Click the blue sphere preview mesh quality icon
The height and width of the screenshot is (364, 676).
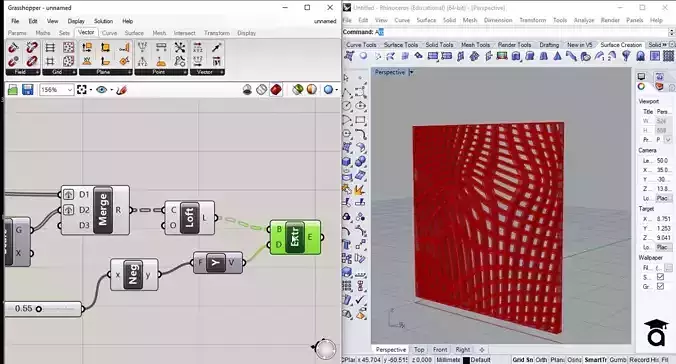pyautogui.click(x=329, y=90)
